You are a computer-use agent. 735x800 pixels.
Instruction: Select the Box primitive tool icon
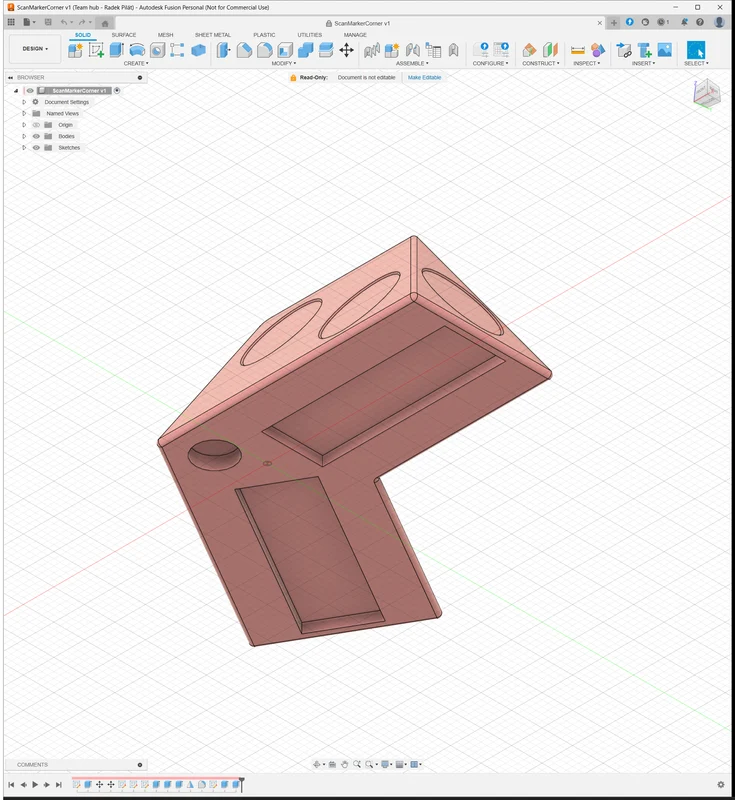coord(198,50)
